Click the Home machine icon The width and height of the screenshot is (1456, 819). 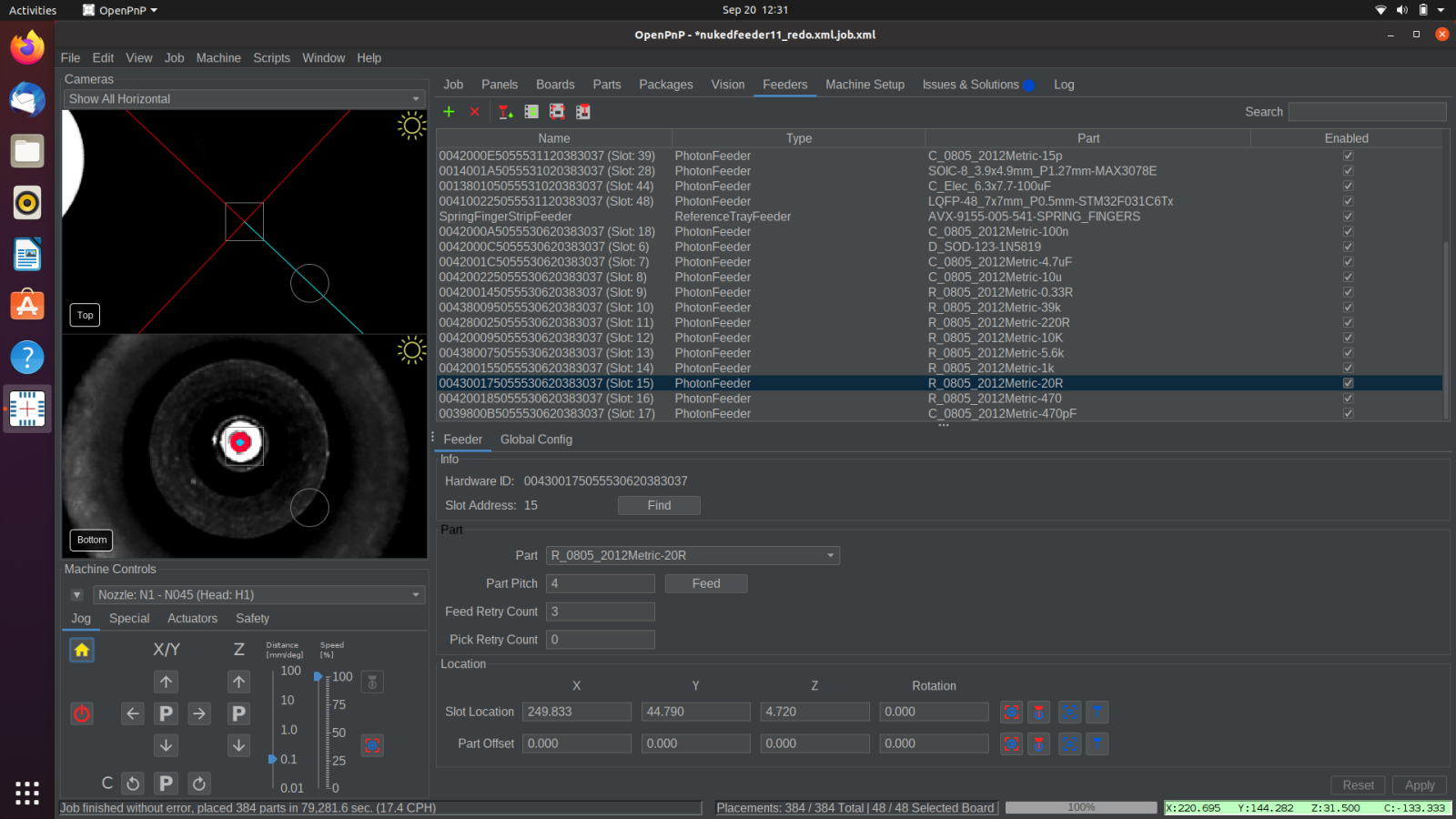pos(82,650)
